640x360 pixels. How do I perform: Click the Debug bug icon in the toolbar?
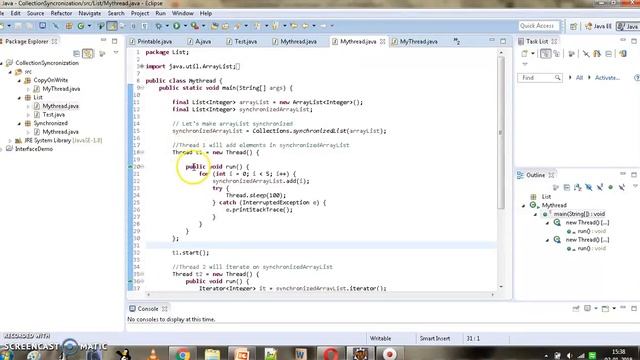158,26
